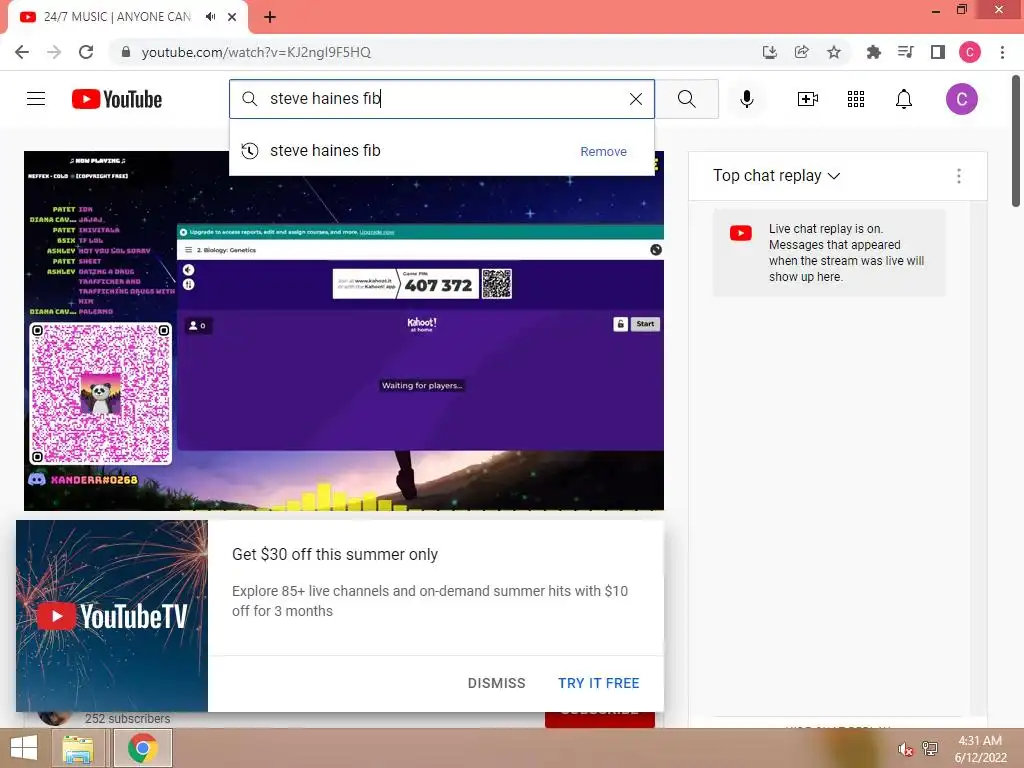The width and height of the screenshot is (1024, 768).
Task: Click the network tray icon
Action: 930,749
